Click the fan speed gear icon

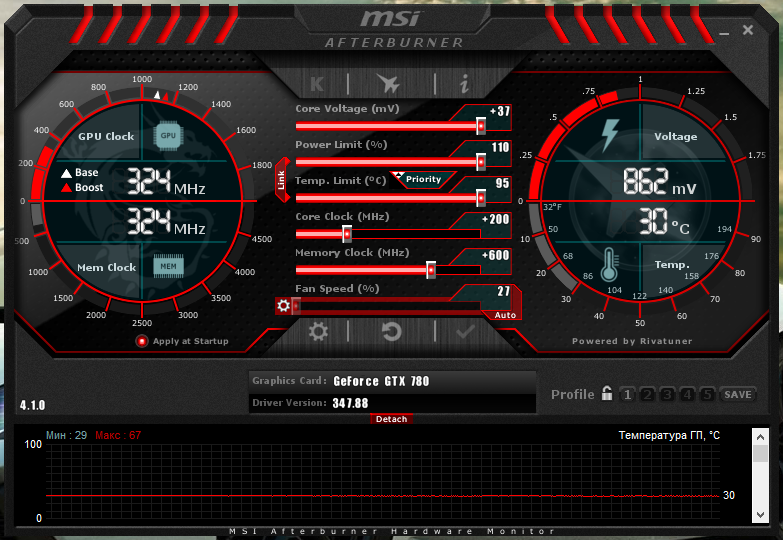pos(283,305)
